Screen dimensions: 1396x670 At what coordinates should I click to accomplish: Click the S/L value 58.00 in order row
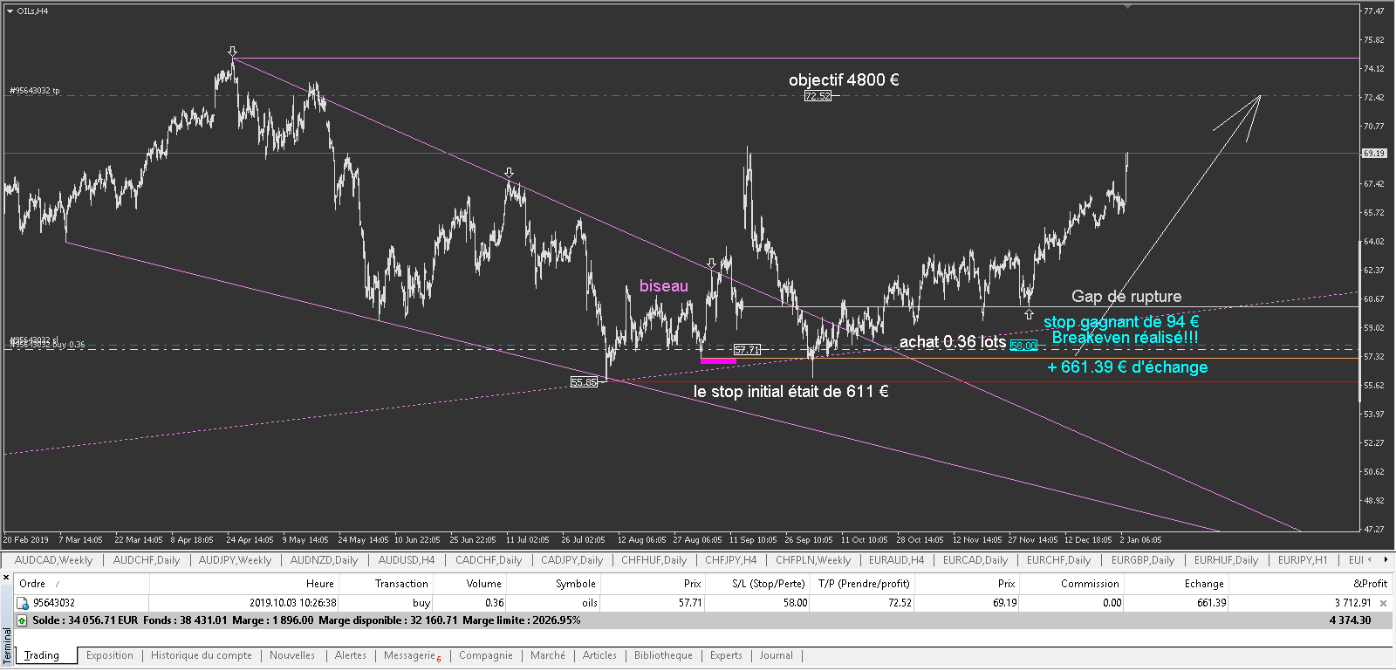(794, 603)
